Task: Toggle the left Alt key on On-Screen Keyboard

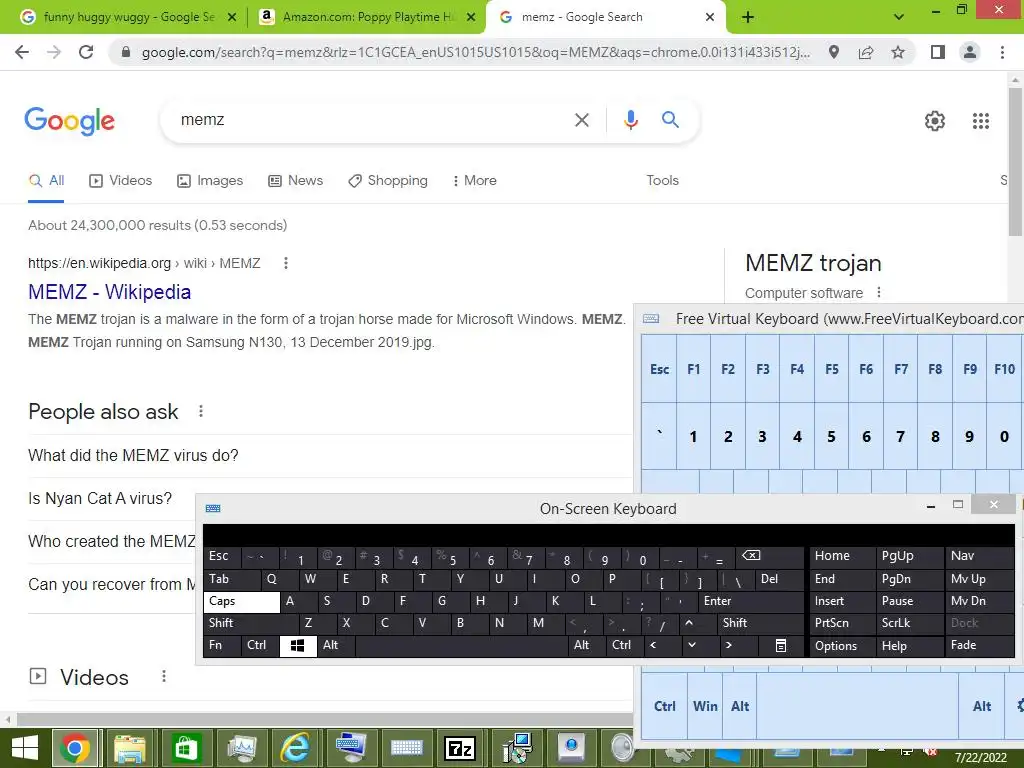Action: click(x=336, y=645)
